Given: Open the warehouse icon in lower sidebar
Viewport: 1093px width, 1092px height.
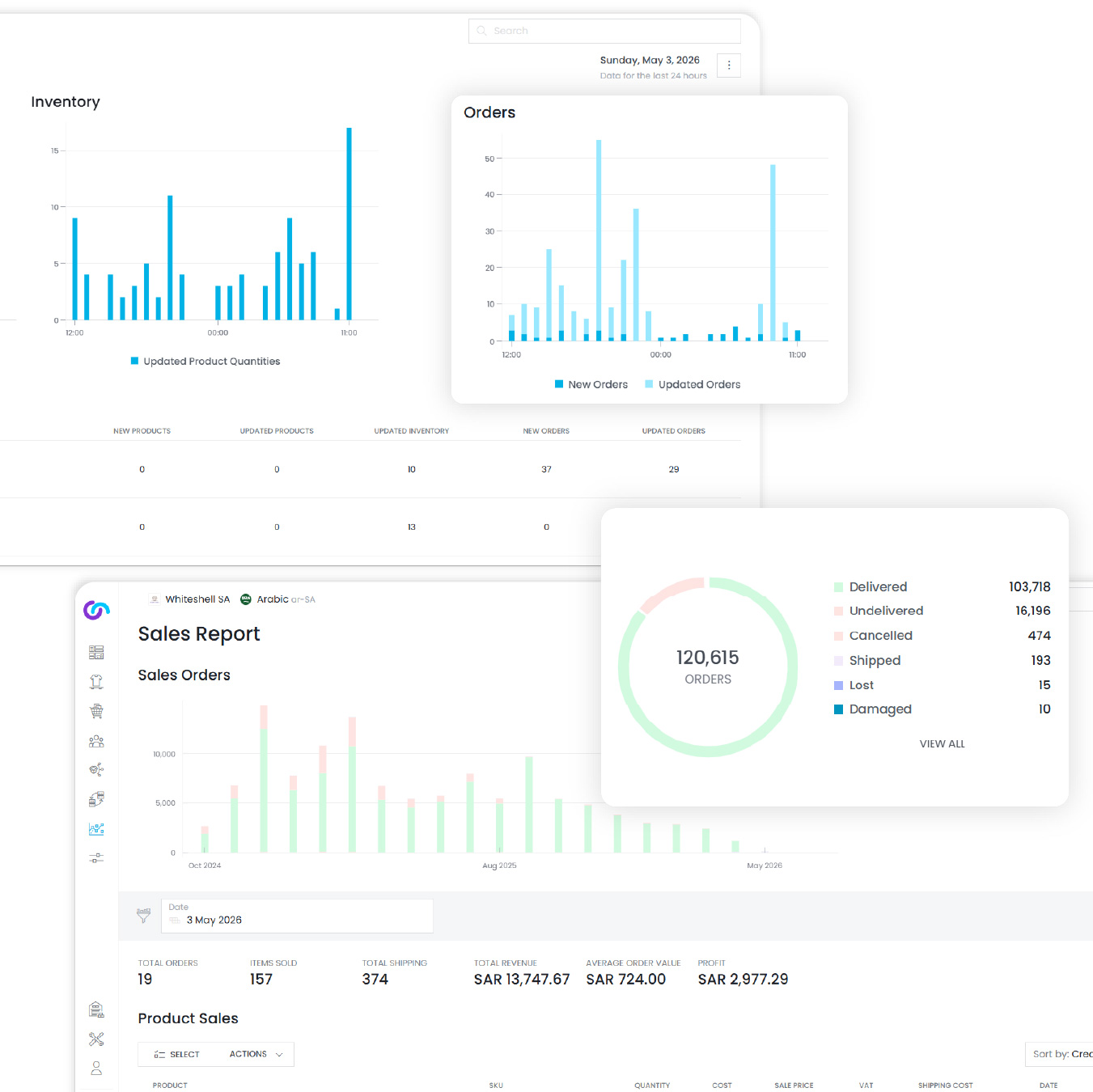Looking at the screenshot, I should [96, 1009].
